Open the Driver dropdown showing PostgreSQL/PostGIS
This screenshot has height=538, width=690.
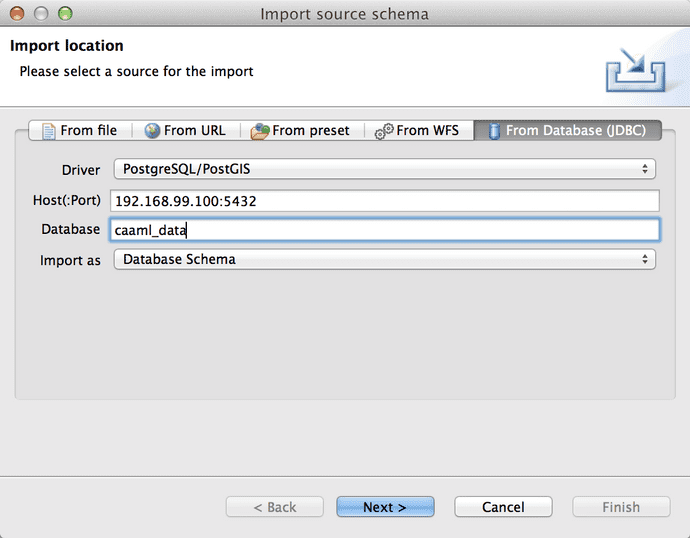[x=384, y=169]
